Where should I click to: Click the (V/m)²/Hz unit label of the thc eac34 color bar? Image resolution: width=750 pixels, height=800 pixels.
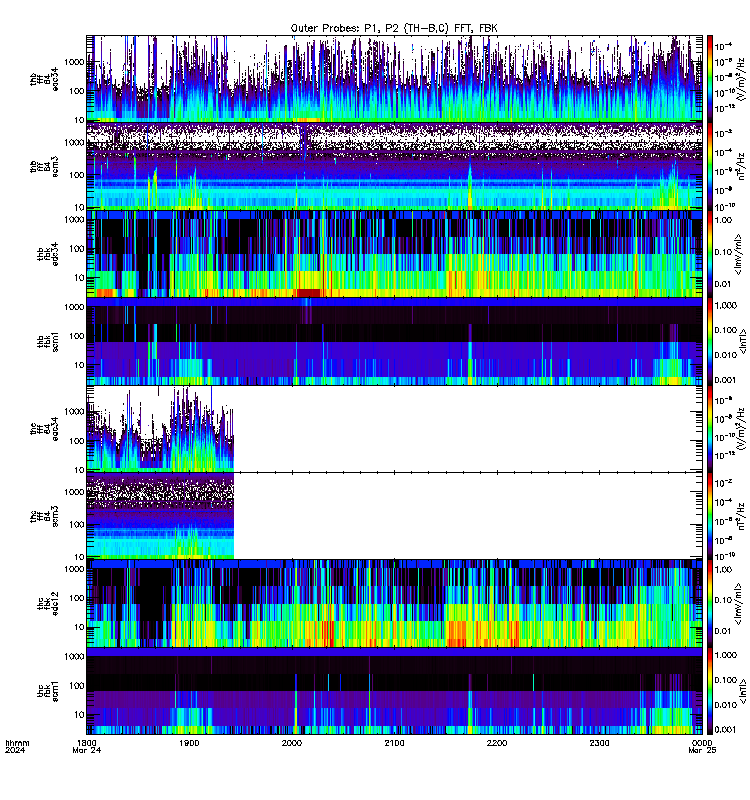(740, 429)
